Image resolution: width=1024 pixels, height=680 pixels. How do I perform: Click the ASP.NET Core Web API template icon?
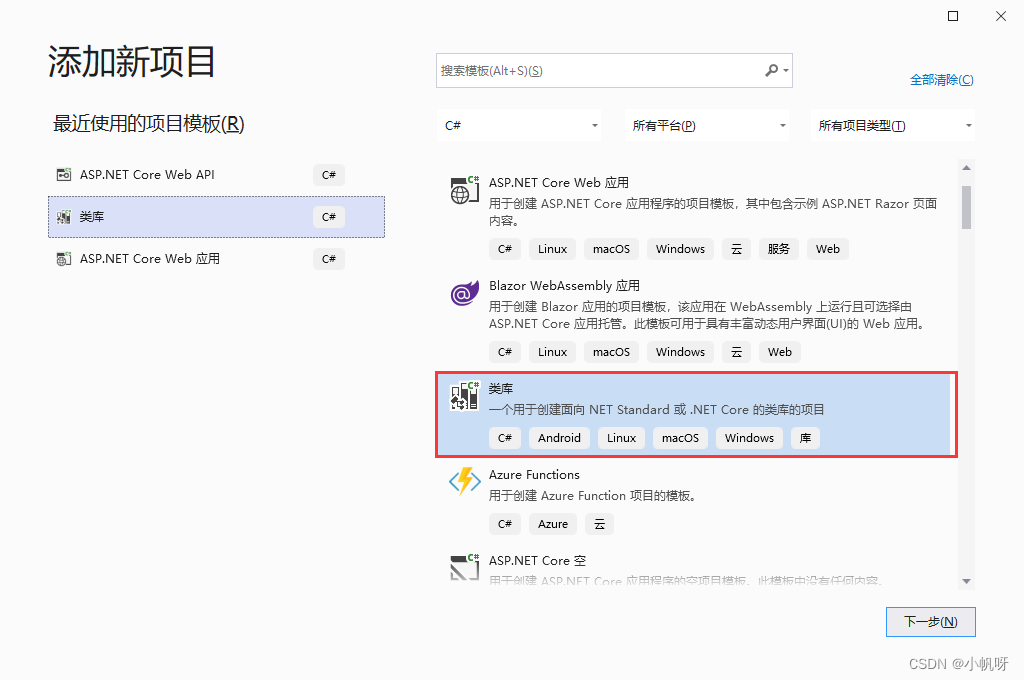pos(63,175)
